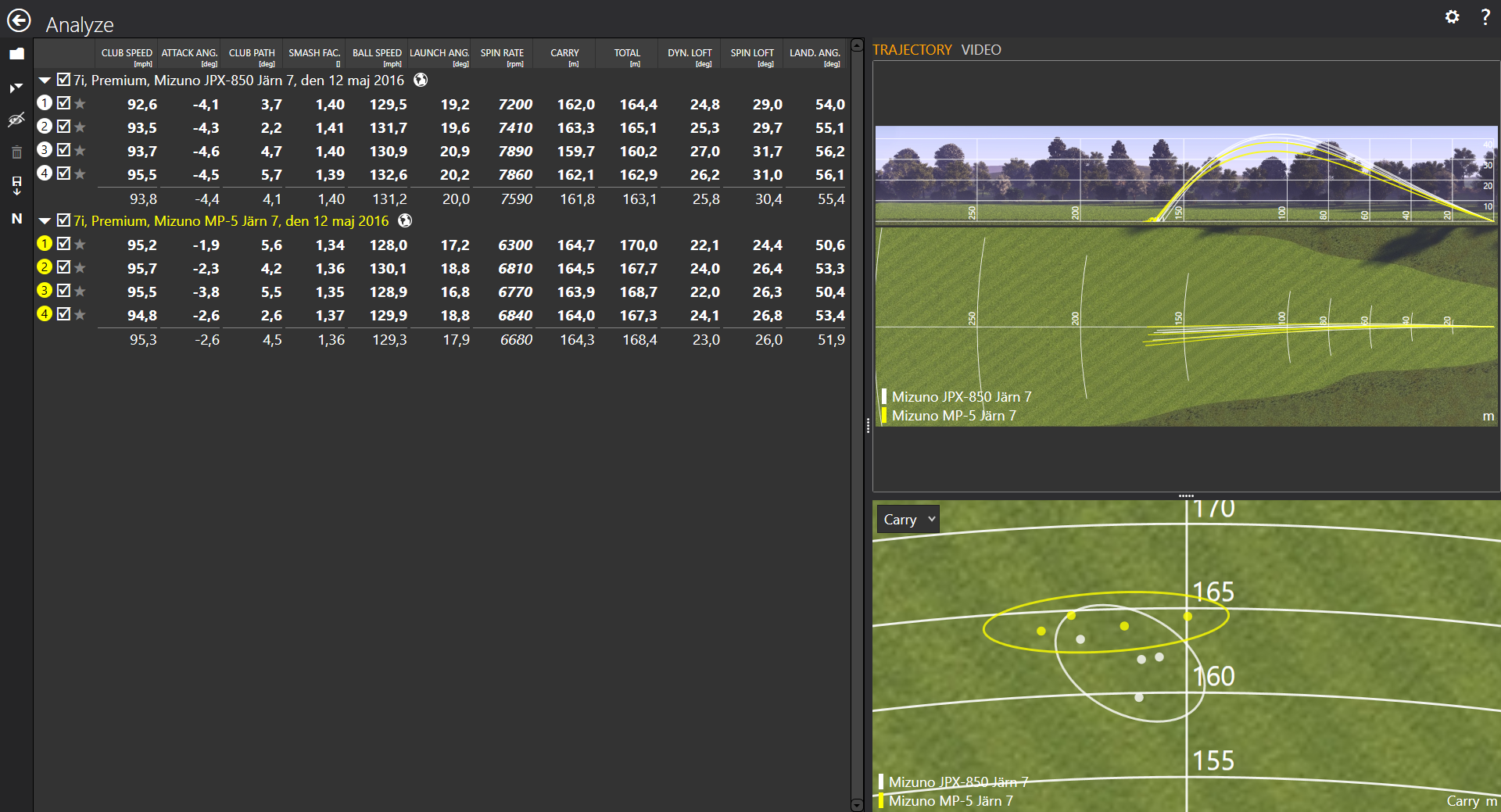Open the folder icon in left sidebar
The width and height of the screenshot is (1501, 812).
tap(16, 54)
